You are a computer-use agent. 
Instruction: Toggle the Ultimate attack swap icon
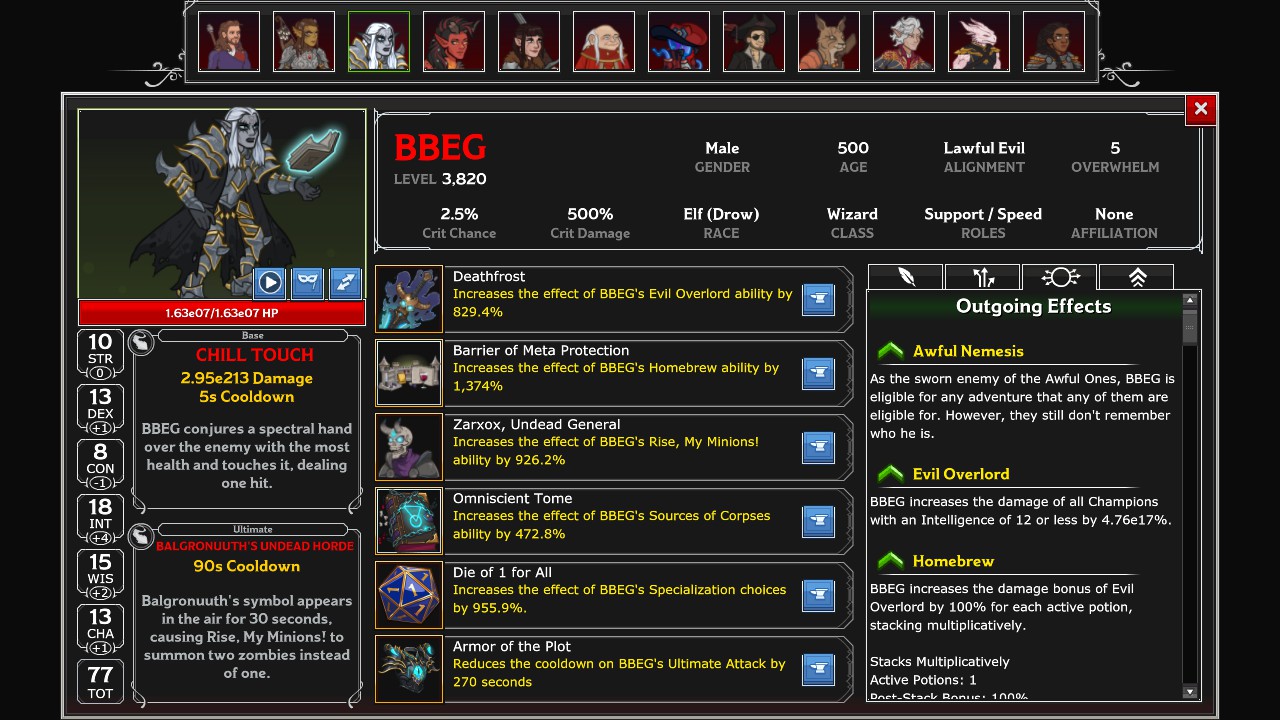pos(143,536)
